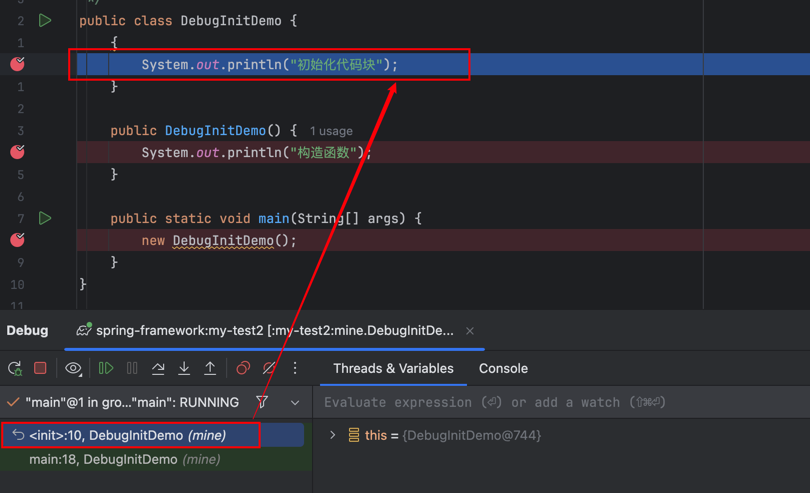Click the '1 usage' hint link
Image resolution: width=810 pixels, height=493 pixels.
331,131
